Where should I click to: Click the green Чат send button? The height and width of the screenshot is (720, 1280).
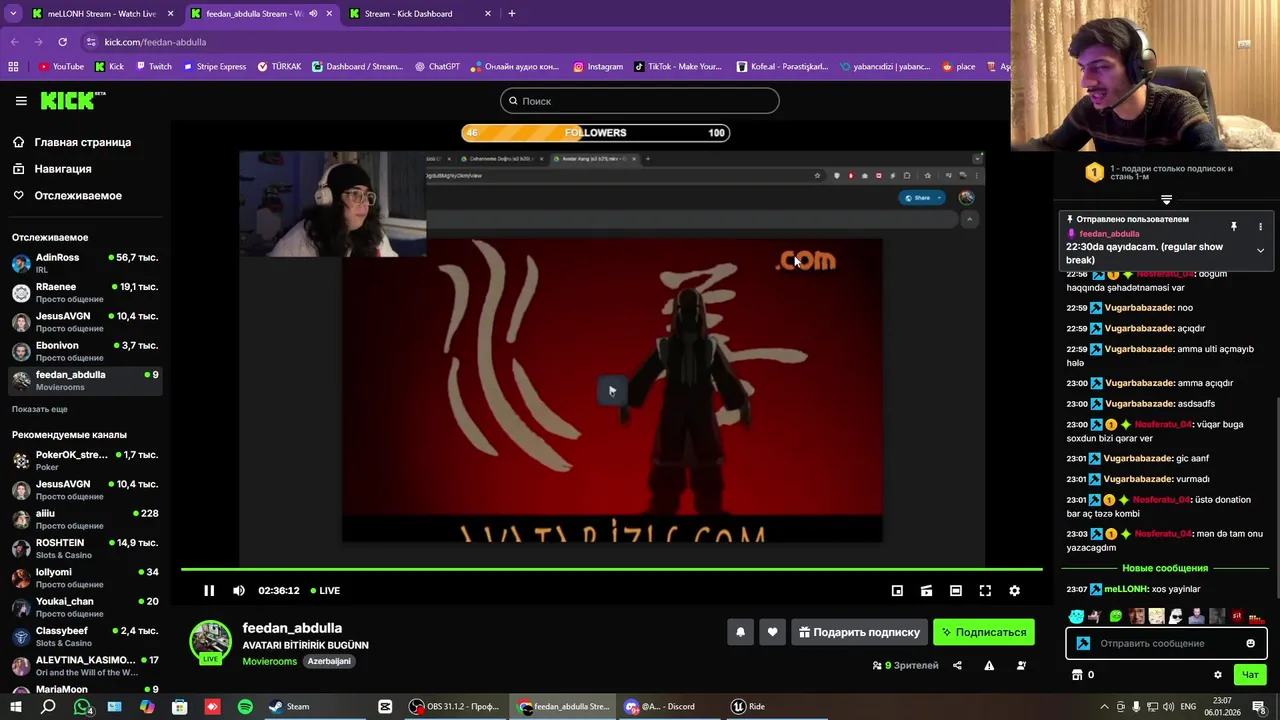click(1249, 675)
